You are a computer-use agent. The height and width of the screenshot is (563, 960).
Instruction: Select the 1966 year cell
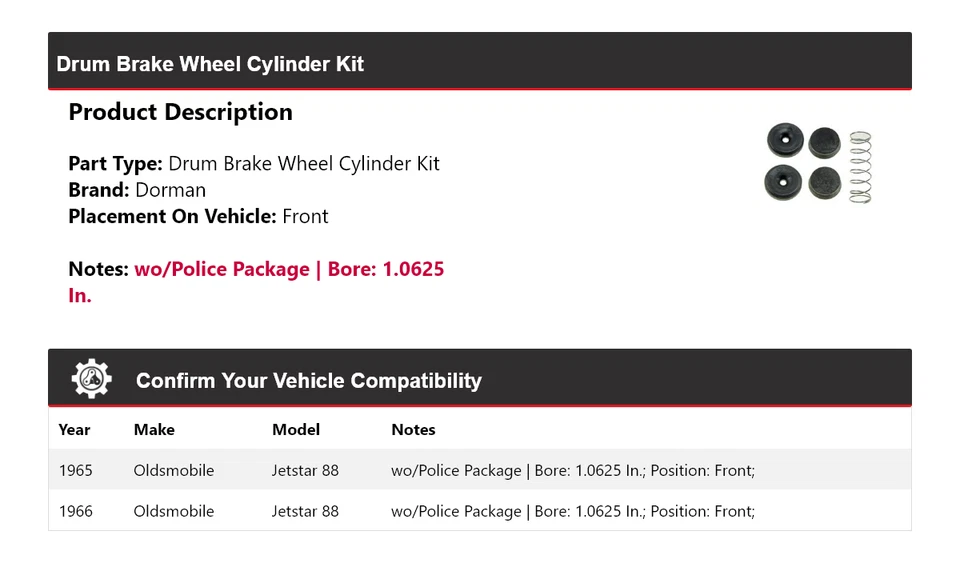76,511
